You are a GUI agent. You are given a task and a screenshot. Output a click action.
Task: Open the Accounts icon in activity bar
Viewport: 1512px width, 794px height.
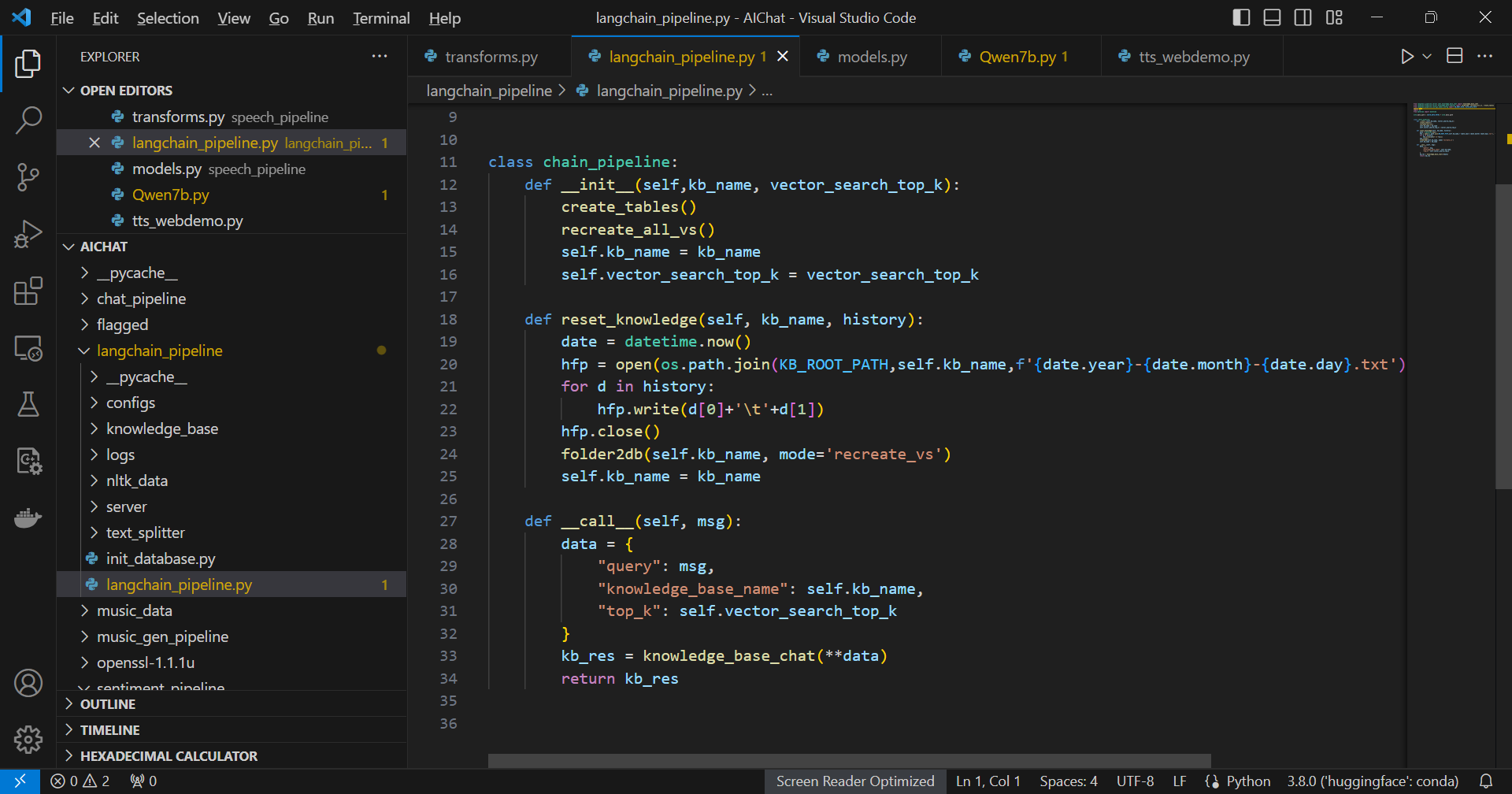coord(28,683)
